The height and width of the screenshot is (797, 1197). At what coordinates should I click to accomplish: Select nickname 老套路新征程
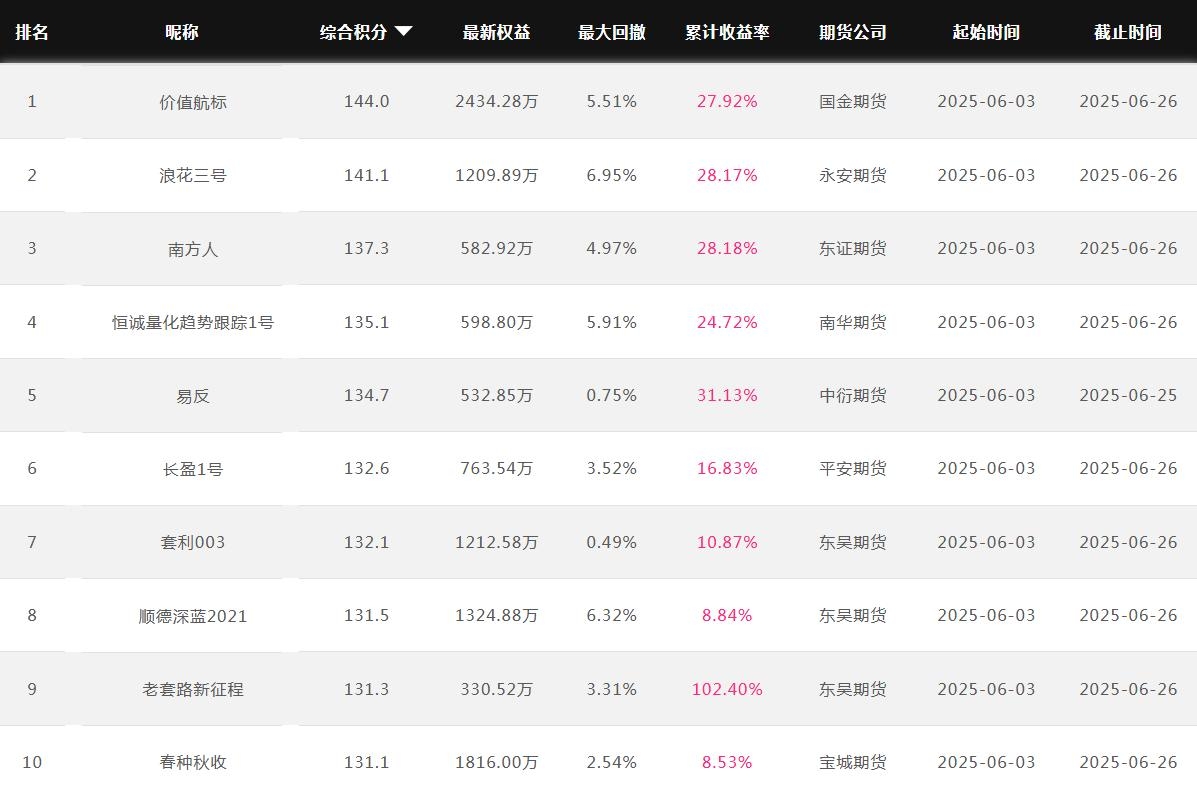pyautogui.click(x=193, y=689)
